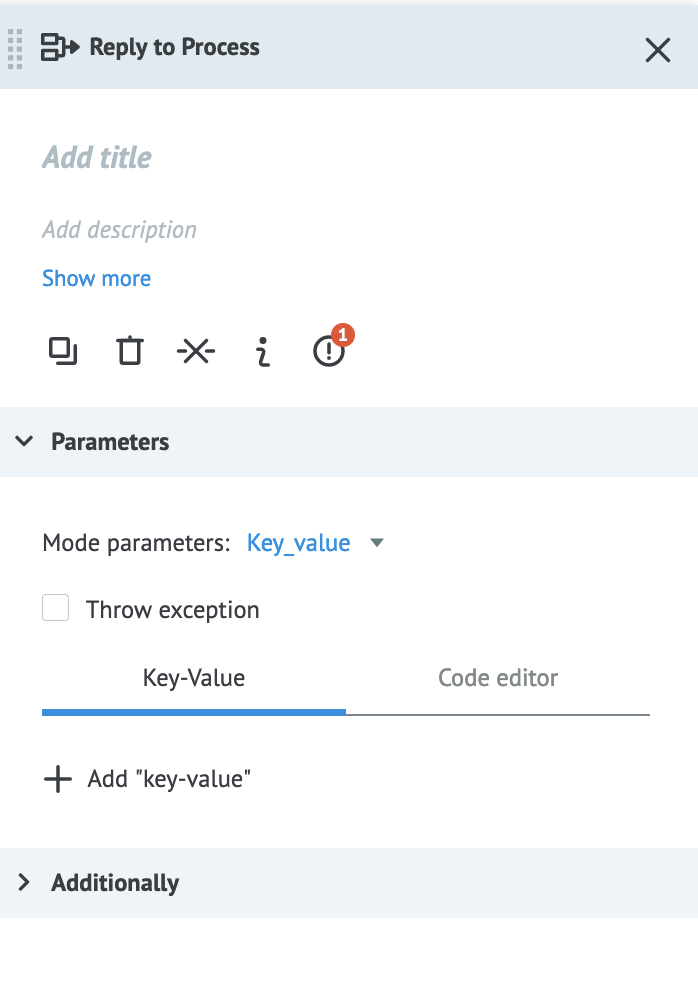Switch to the Code editor tab
Viewport: 698px width, 992px height.
[497, 677]
